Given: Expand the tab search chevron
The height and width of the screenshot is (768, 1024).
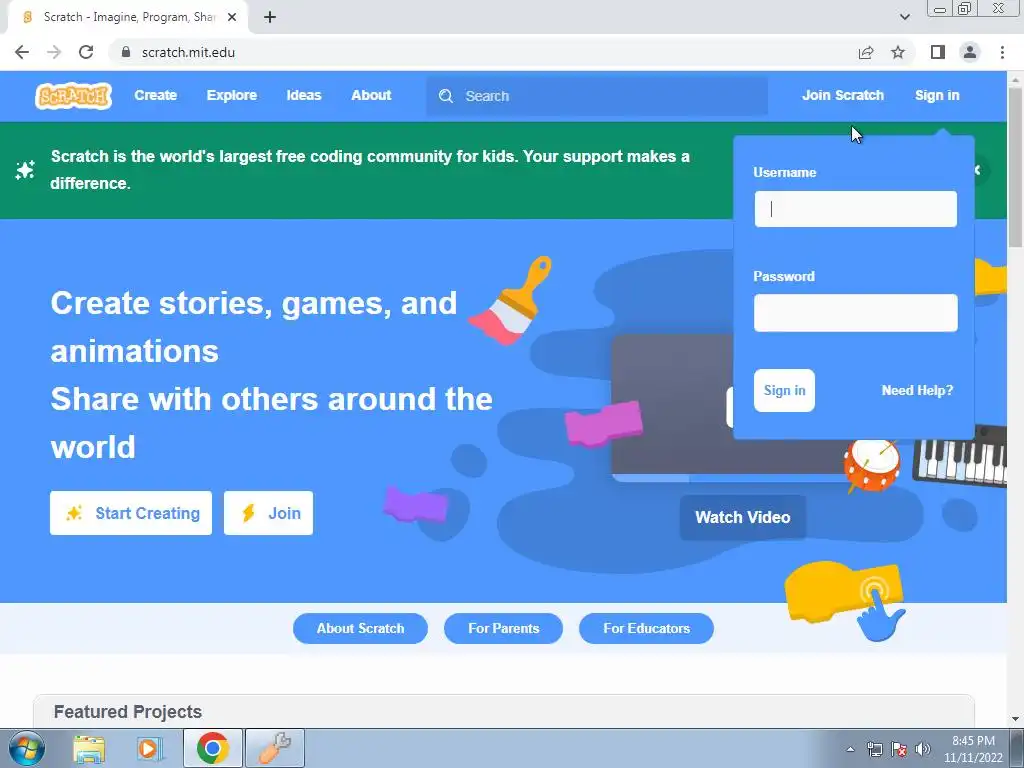Looking at the screenshot, I should pyautogui.click(x=904, y=17).
